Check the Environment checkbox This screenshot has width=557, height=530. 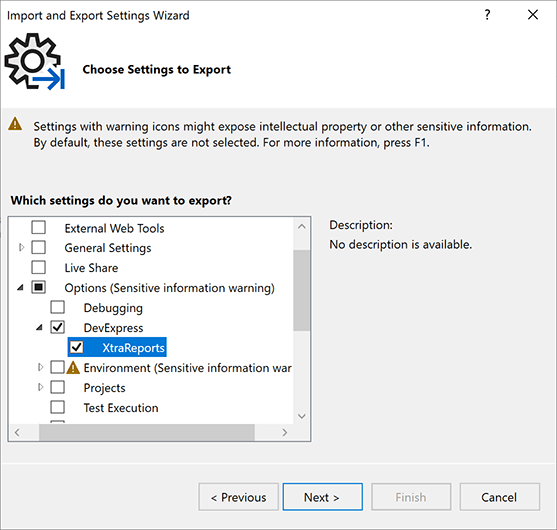(x=58, y=367)
